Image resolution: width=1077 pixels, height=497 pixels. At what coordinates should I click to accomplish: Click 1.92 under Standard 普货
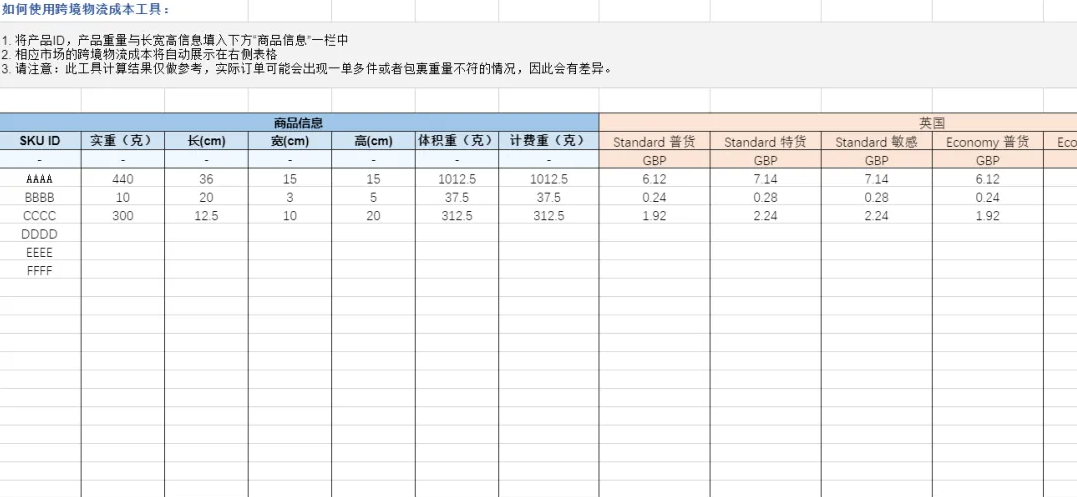(x=654, y=216)
